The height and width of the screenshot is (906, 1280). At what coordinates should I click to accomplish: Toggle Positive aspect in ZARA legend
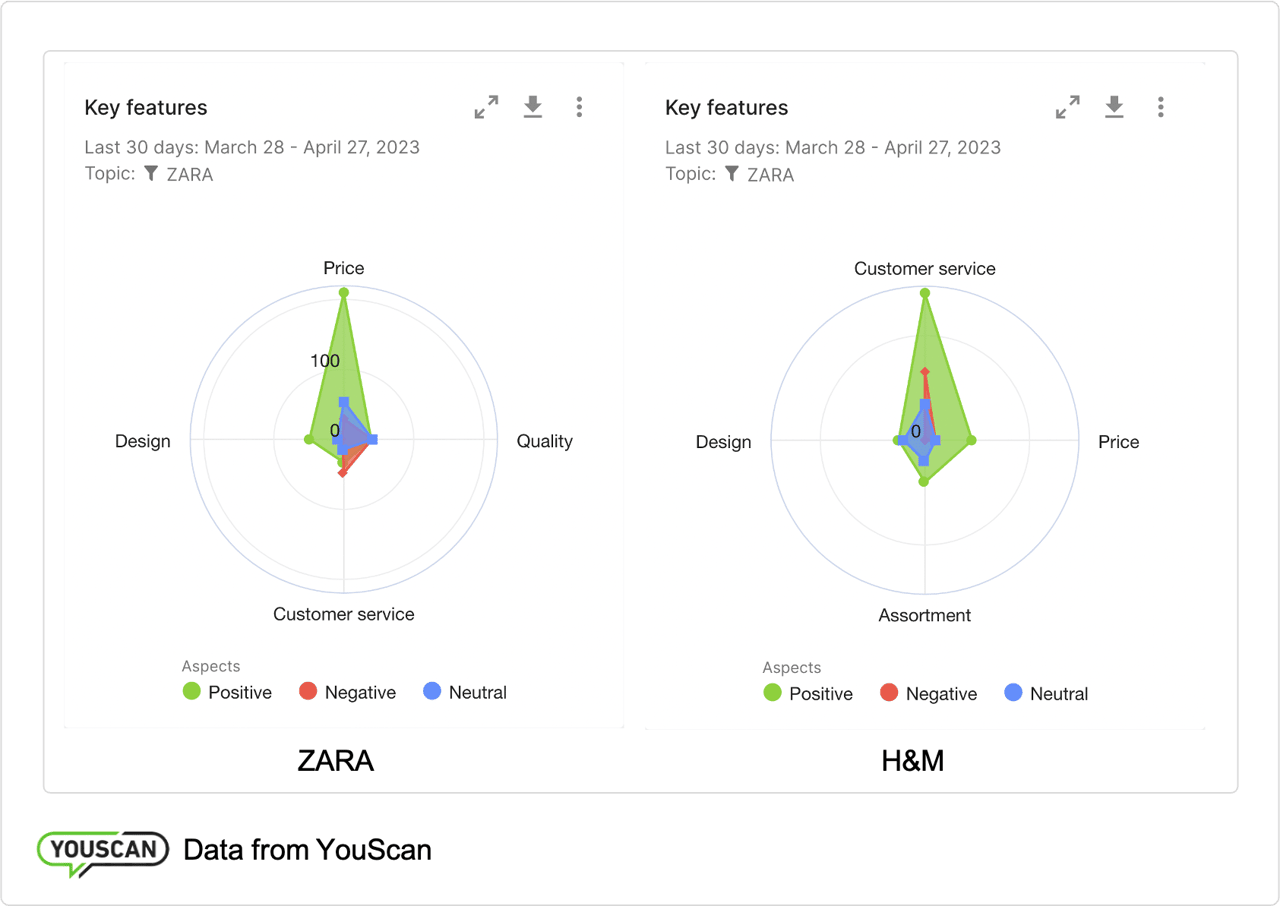click(x=192, y=691)
